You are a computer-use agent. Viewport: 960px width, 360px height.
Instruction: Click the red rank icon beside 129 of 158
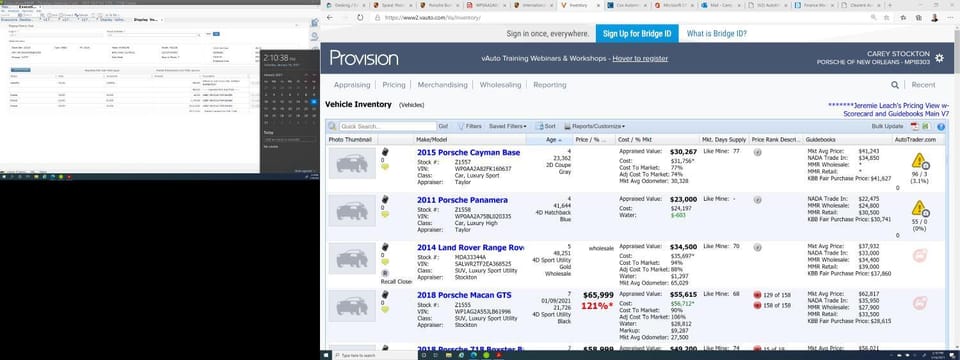757,295
